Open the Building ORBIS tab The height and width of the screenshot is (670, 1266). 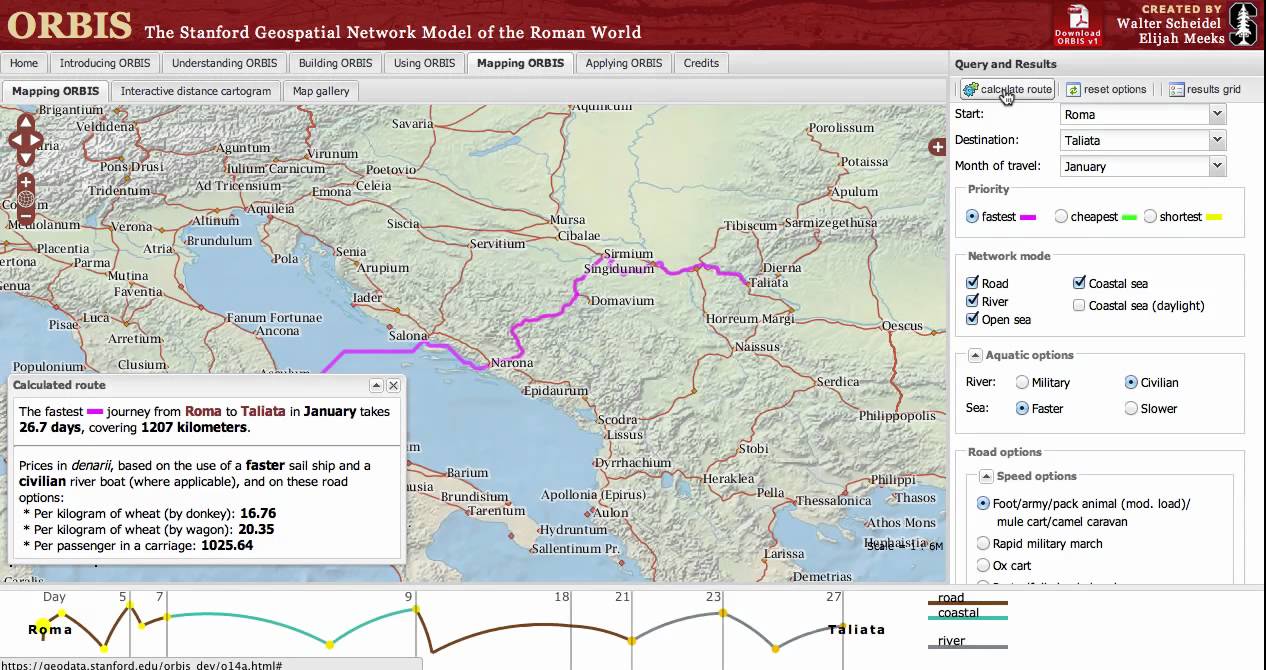coord(336,62)
